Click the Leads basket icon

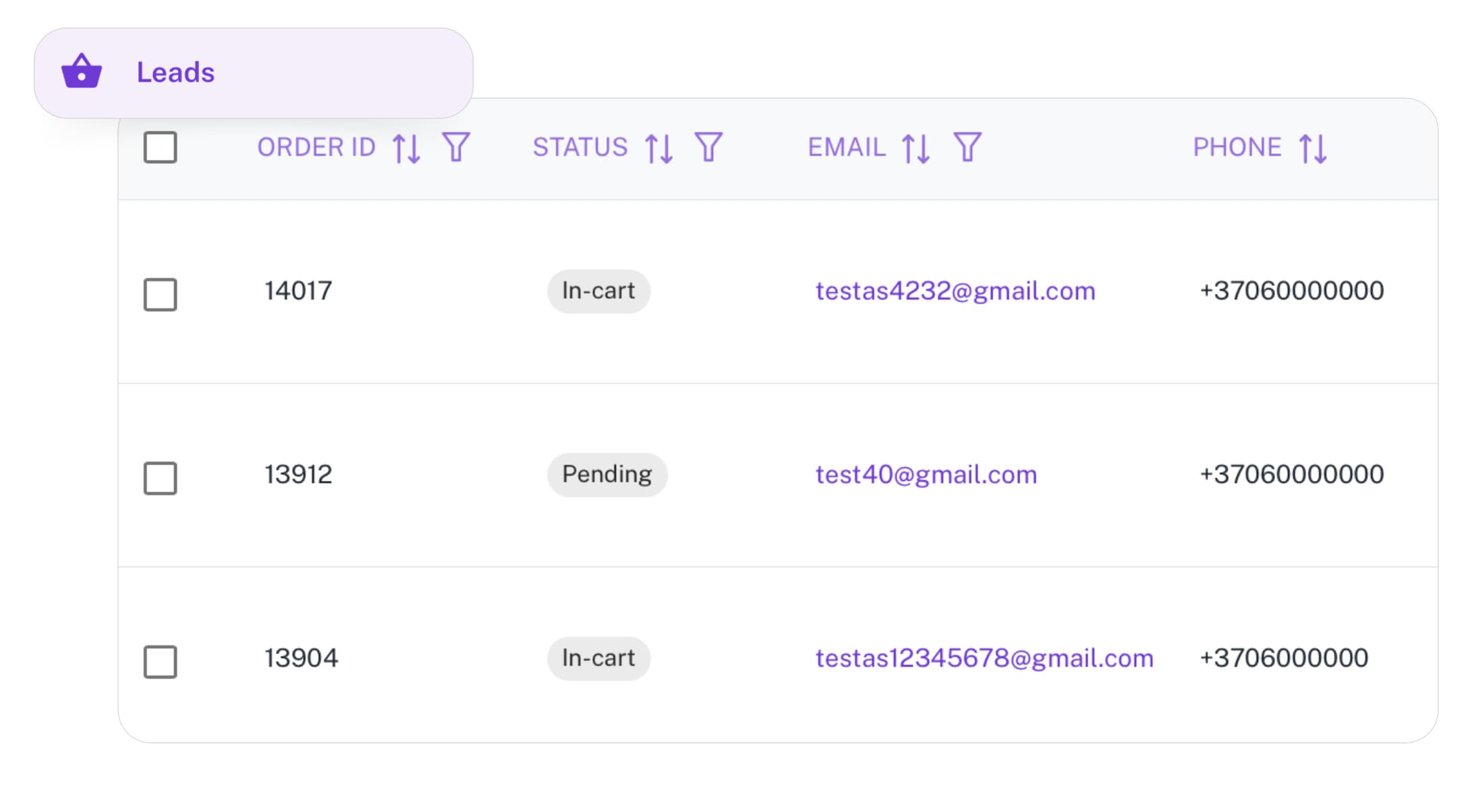click(81, 72)
